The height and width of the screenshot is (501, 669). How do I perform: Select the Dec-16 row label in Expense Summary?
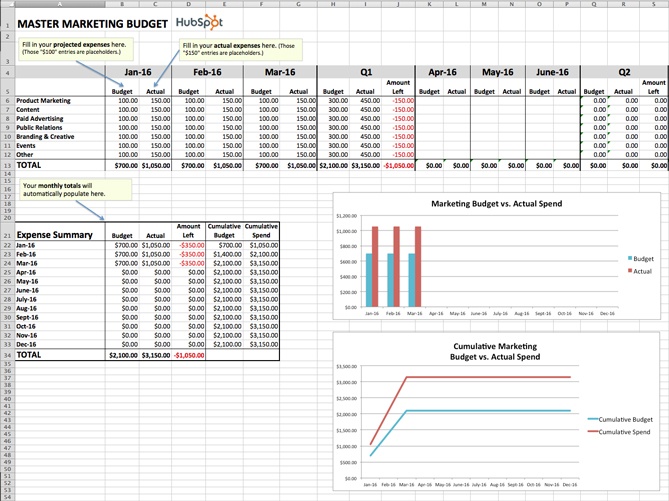coord(26,344)
